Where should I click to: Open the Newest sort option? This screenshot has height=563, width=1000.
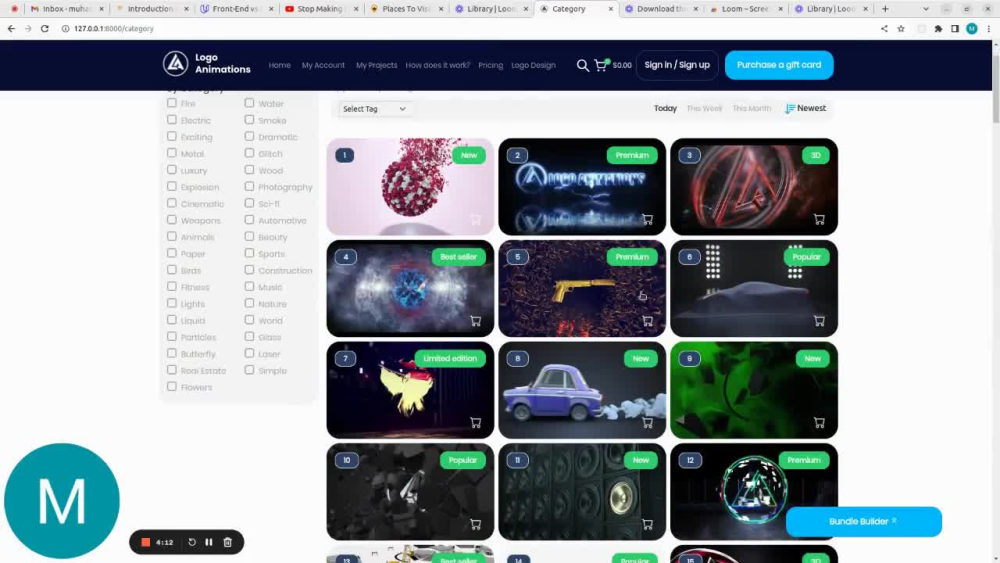805,108
